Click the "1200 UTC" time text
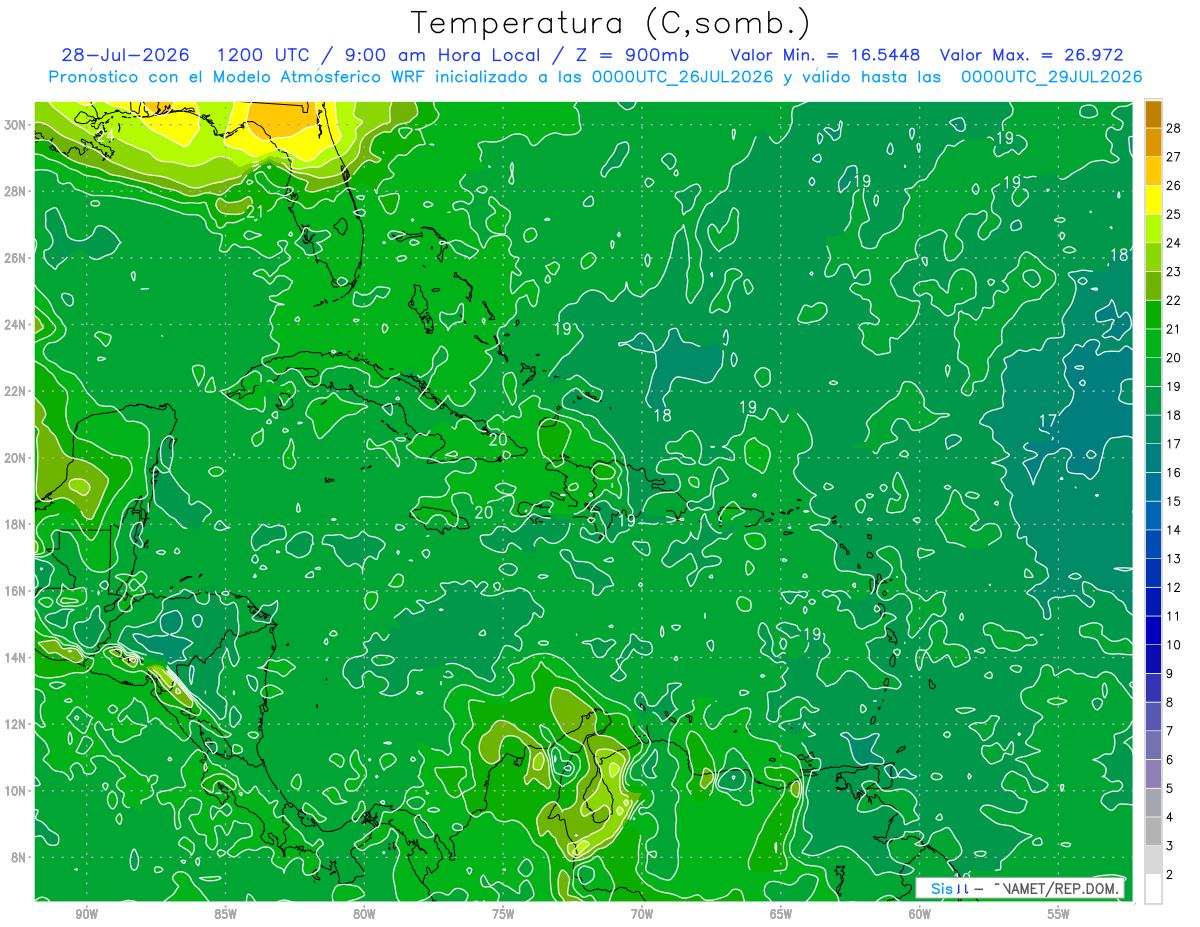 pos(266,55)
